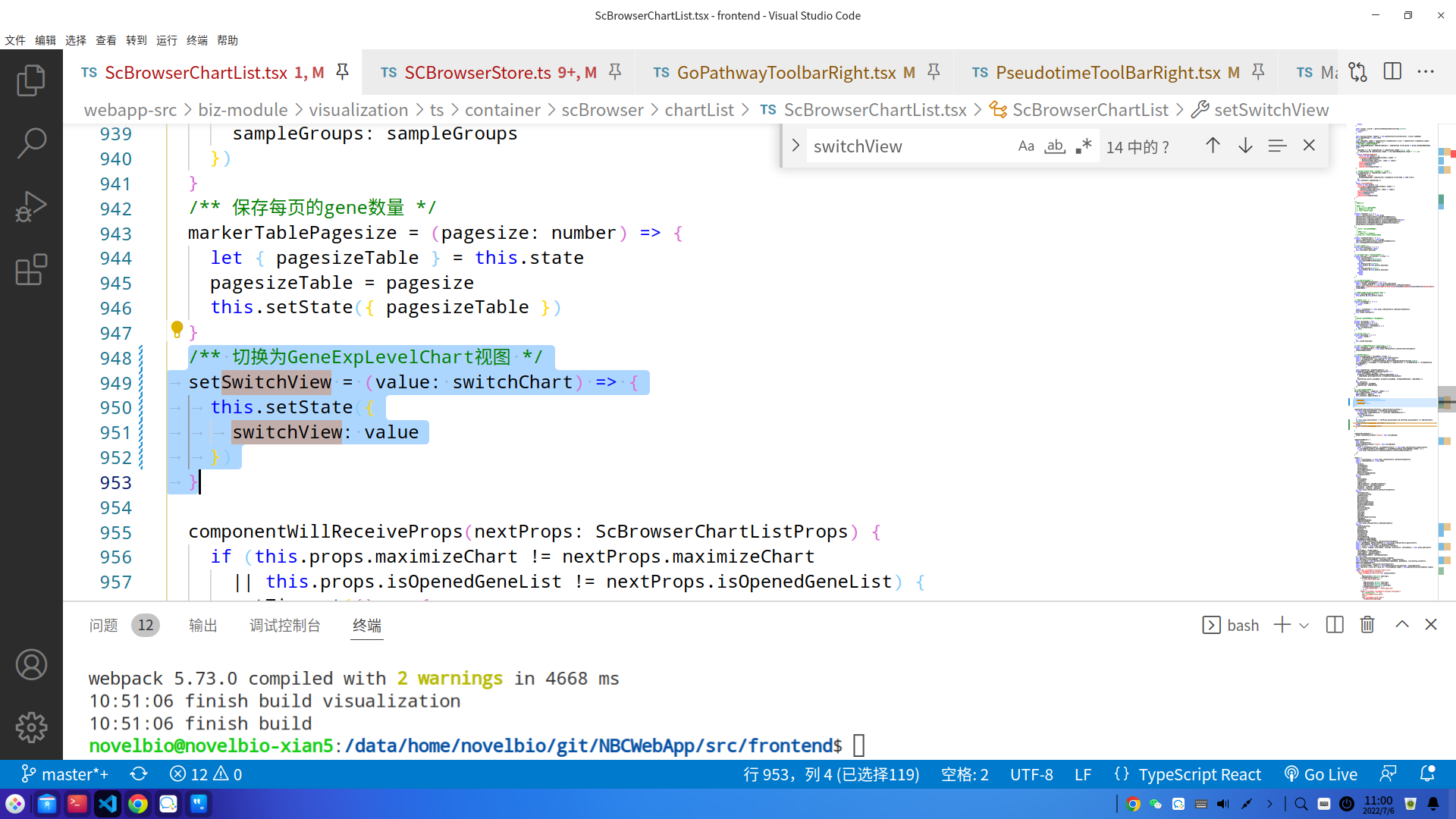Open the new terminal profile dropdown

(1304, 626)
